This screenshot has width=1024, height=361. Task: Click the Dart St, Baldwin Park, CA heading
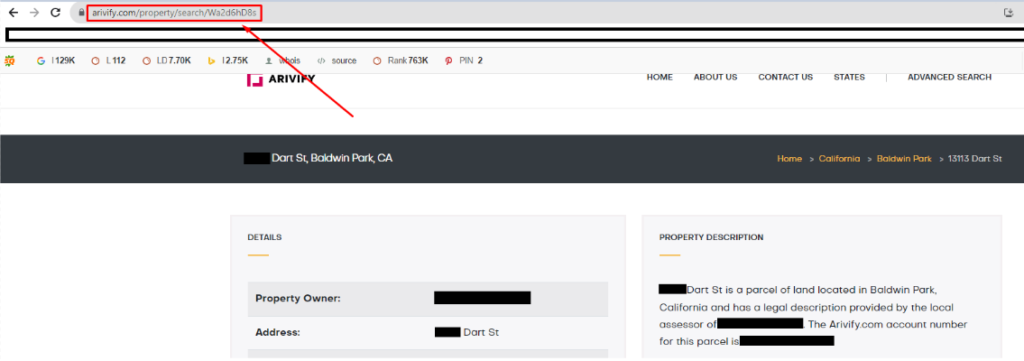(x=332, y=158)
